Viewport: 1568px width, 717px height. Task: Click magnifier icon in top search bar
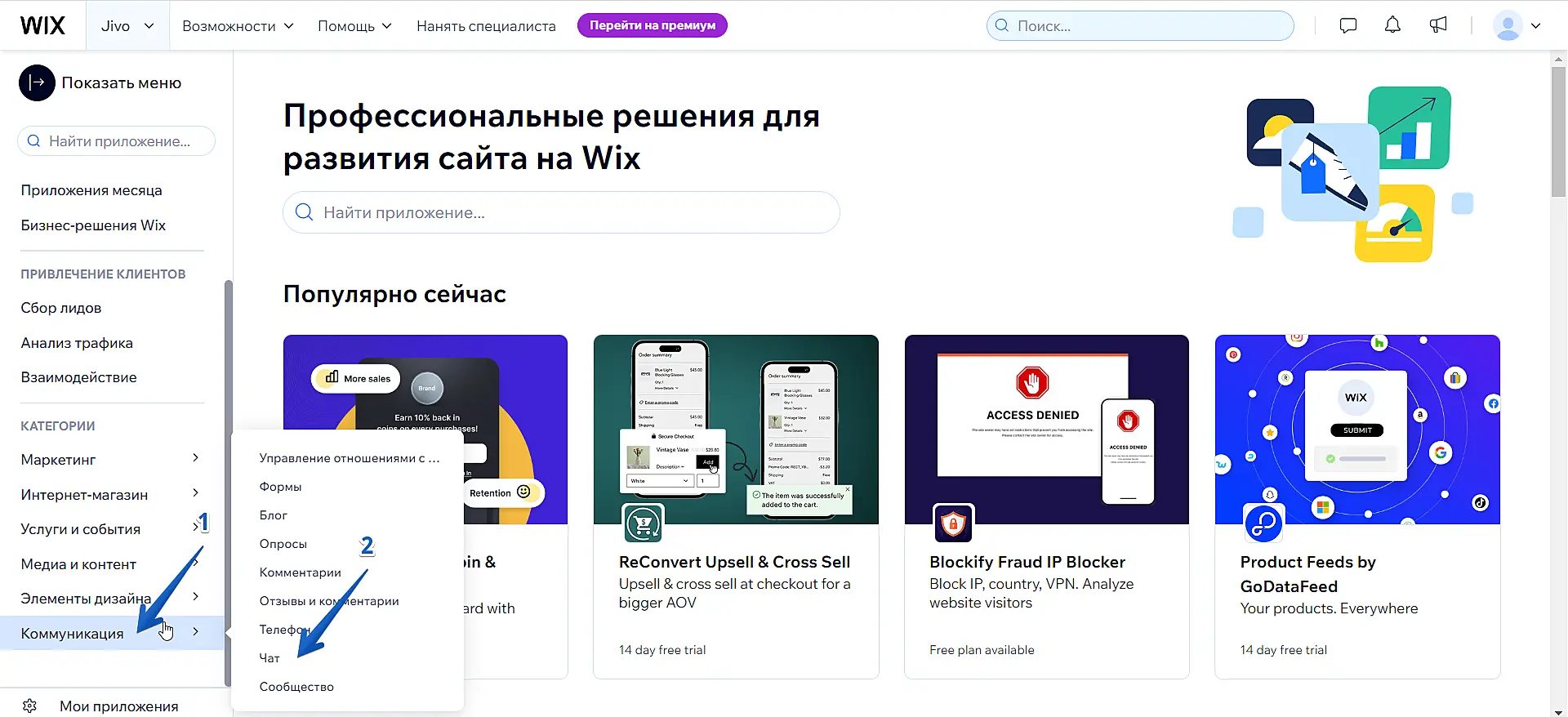coord(1002,25)
